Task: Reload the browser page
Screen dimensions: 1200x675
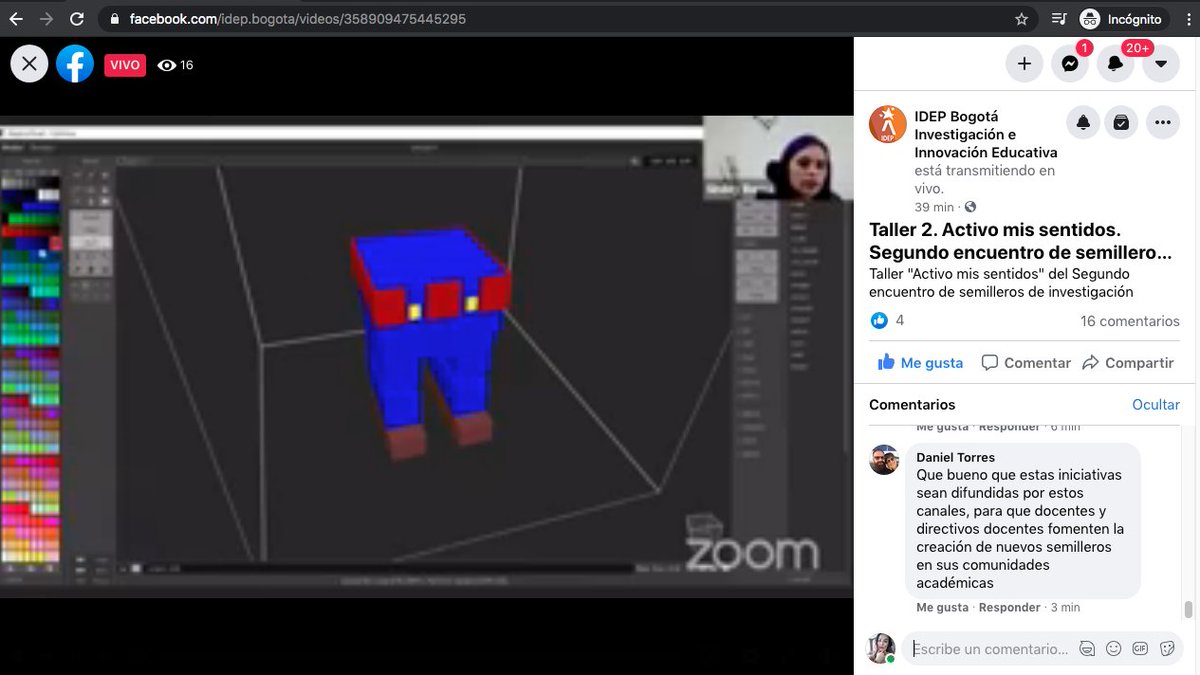Action: [x=77, y=19]
